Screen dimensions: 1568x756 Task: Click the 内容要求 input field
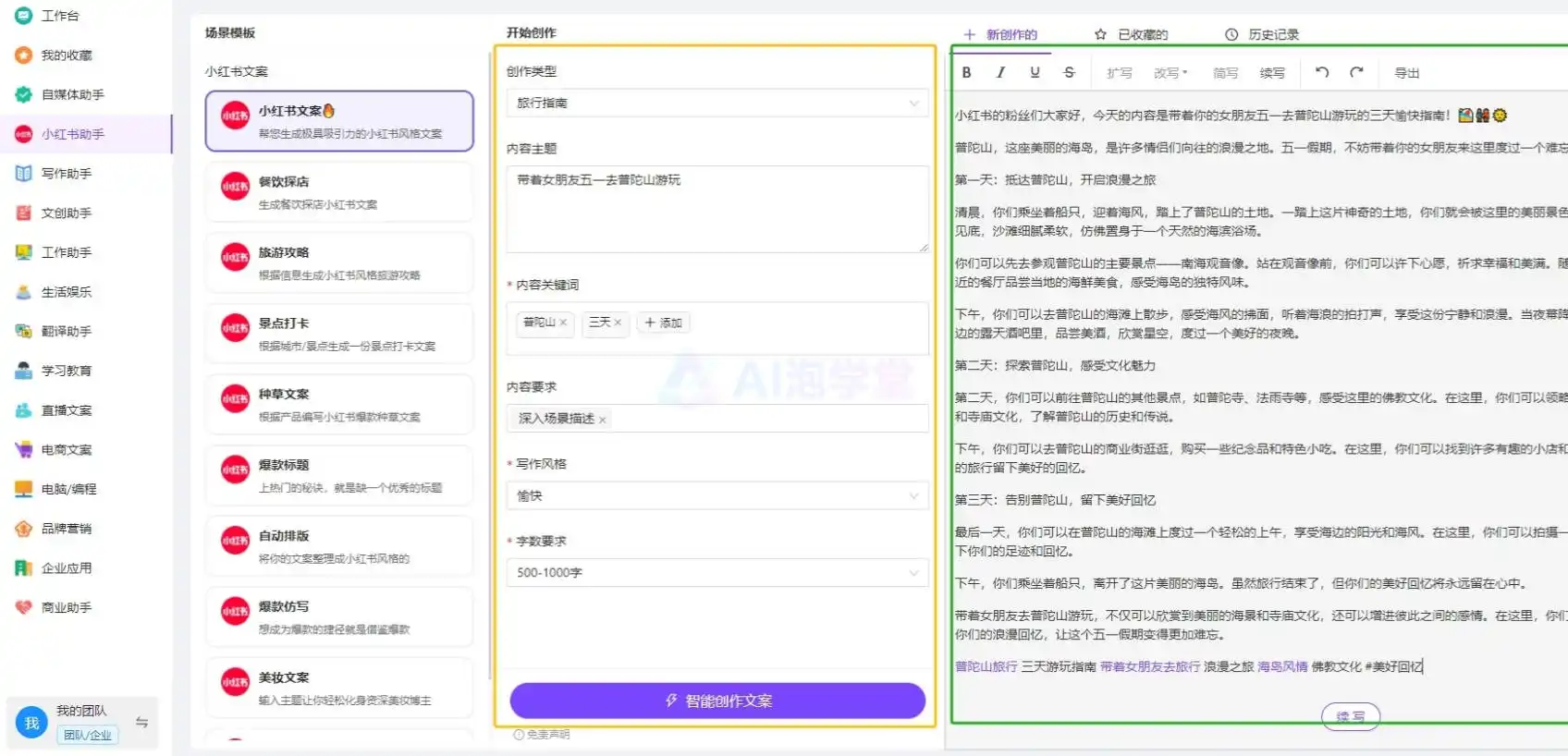tap(717, 419)
